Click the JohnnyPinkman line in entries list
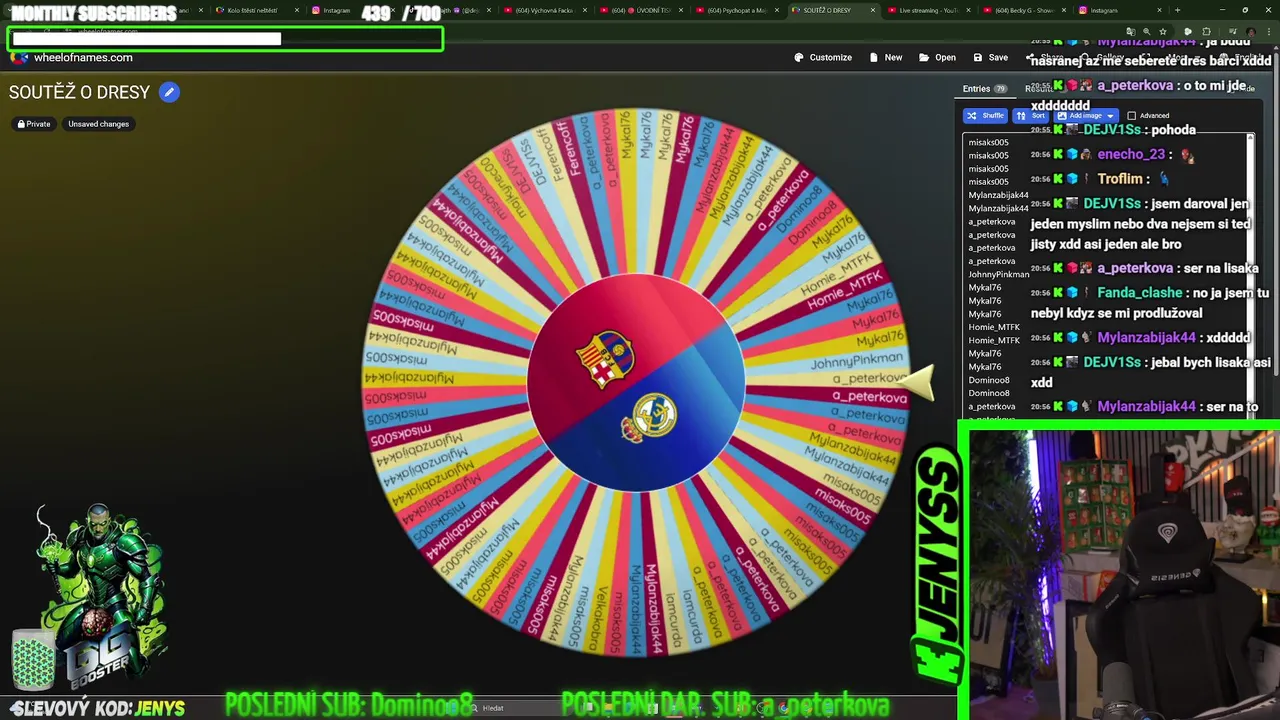The width and height of the screenshot is (1280, 720). click(998, 274)
